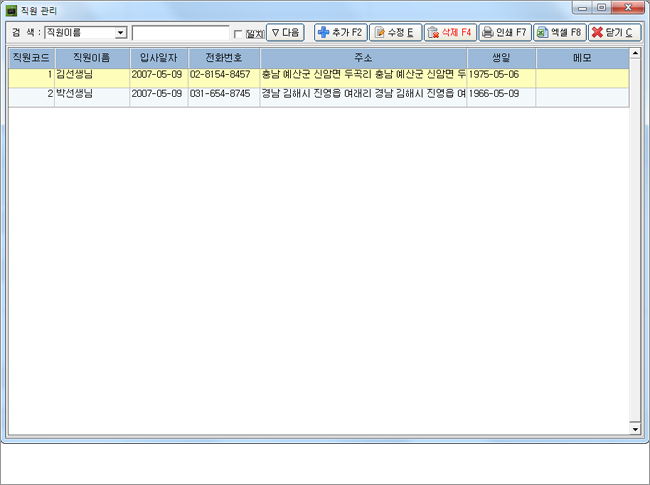This screenshot has height=485, width=650.
Task: Click the 다음 next search button
Action: click(x=285, y=32)
